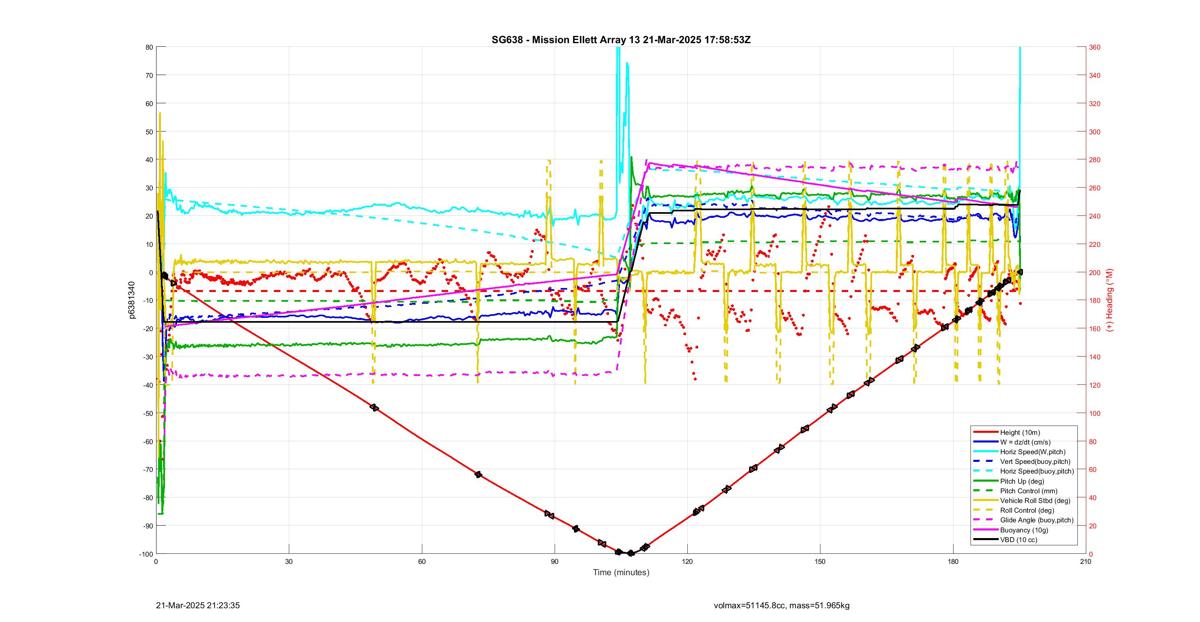1200x622 pixels.
Task: Click the 'Time (minutes)' x-axis label
Action: (620, 573)
